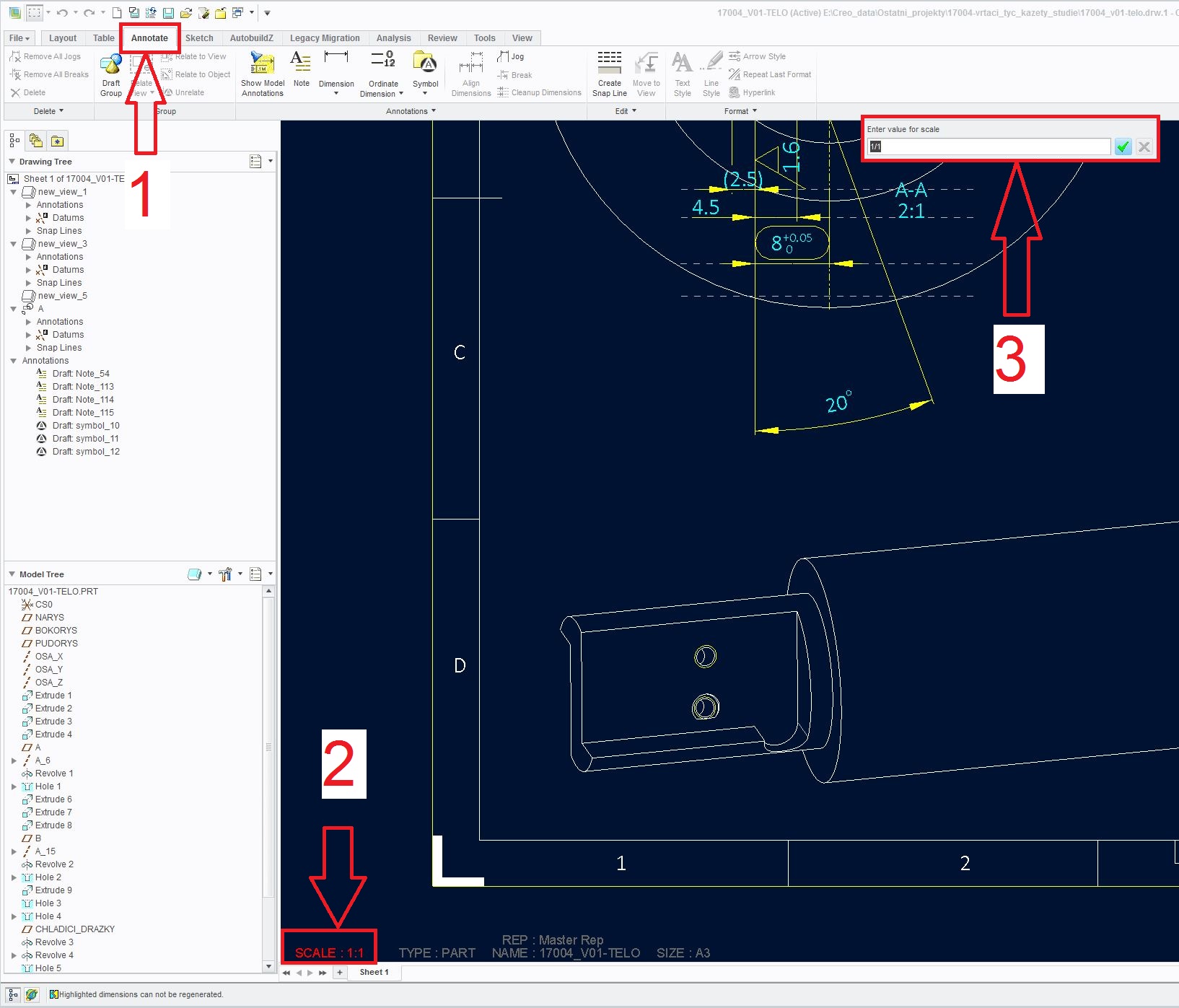The image size is (1179, 1008).
Task: Select Extrude 3 in Model Tree
Action: pos(47,722)
